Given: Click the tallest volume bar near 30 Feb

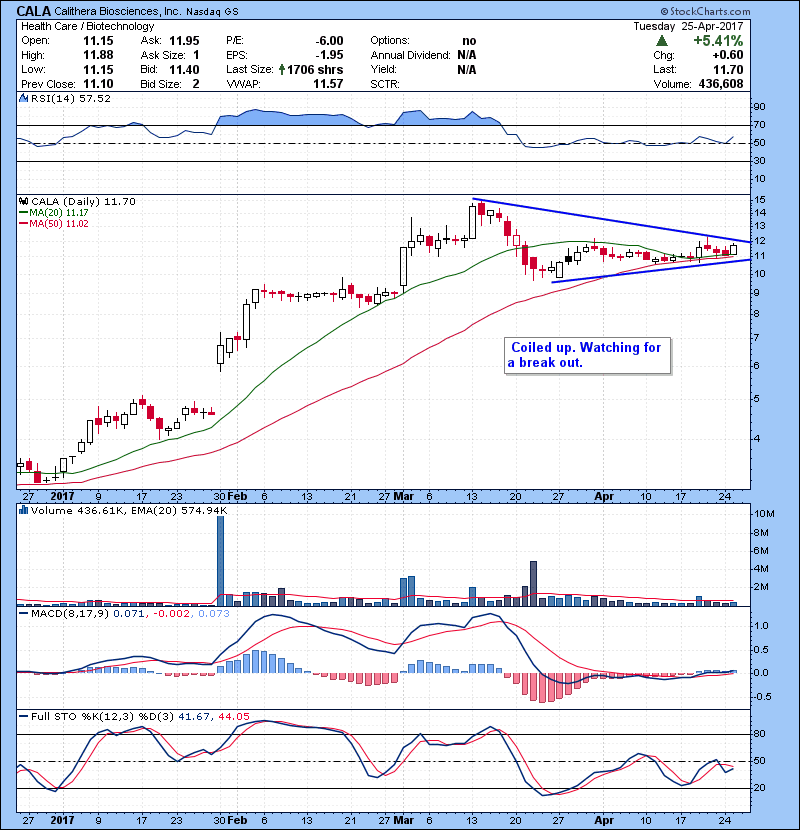Looking at the screenshot, I should coord(221,561).
